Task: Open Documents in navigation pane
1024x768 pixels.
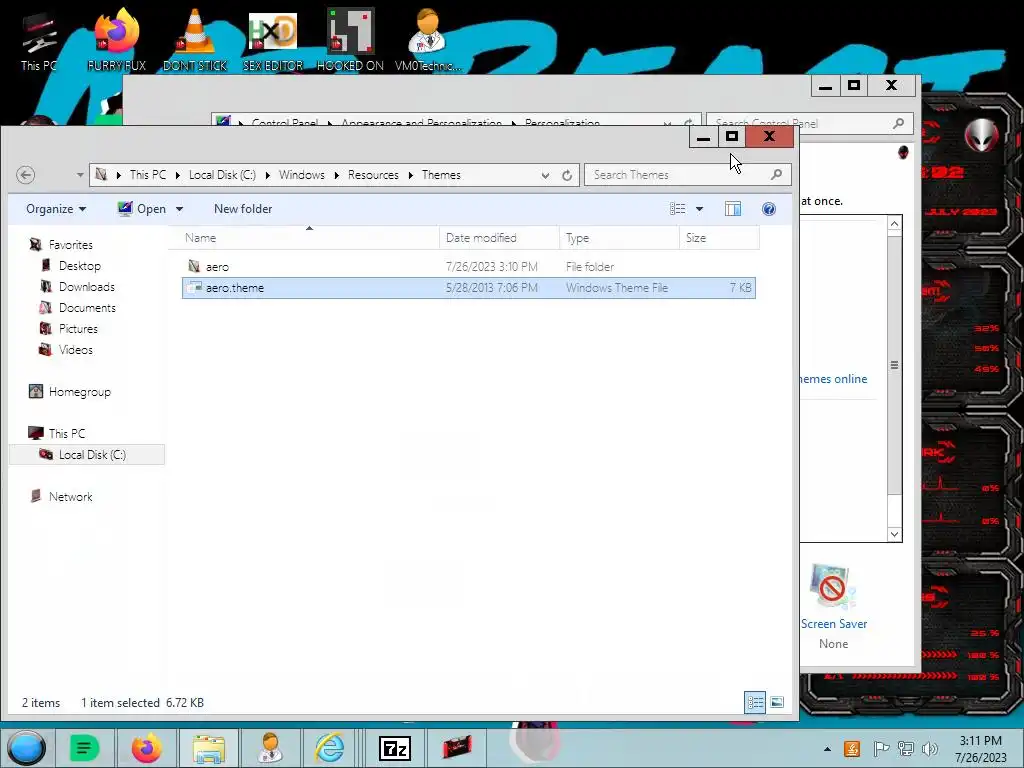Action: (87, 308)
